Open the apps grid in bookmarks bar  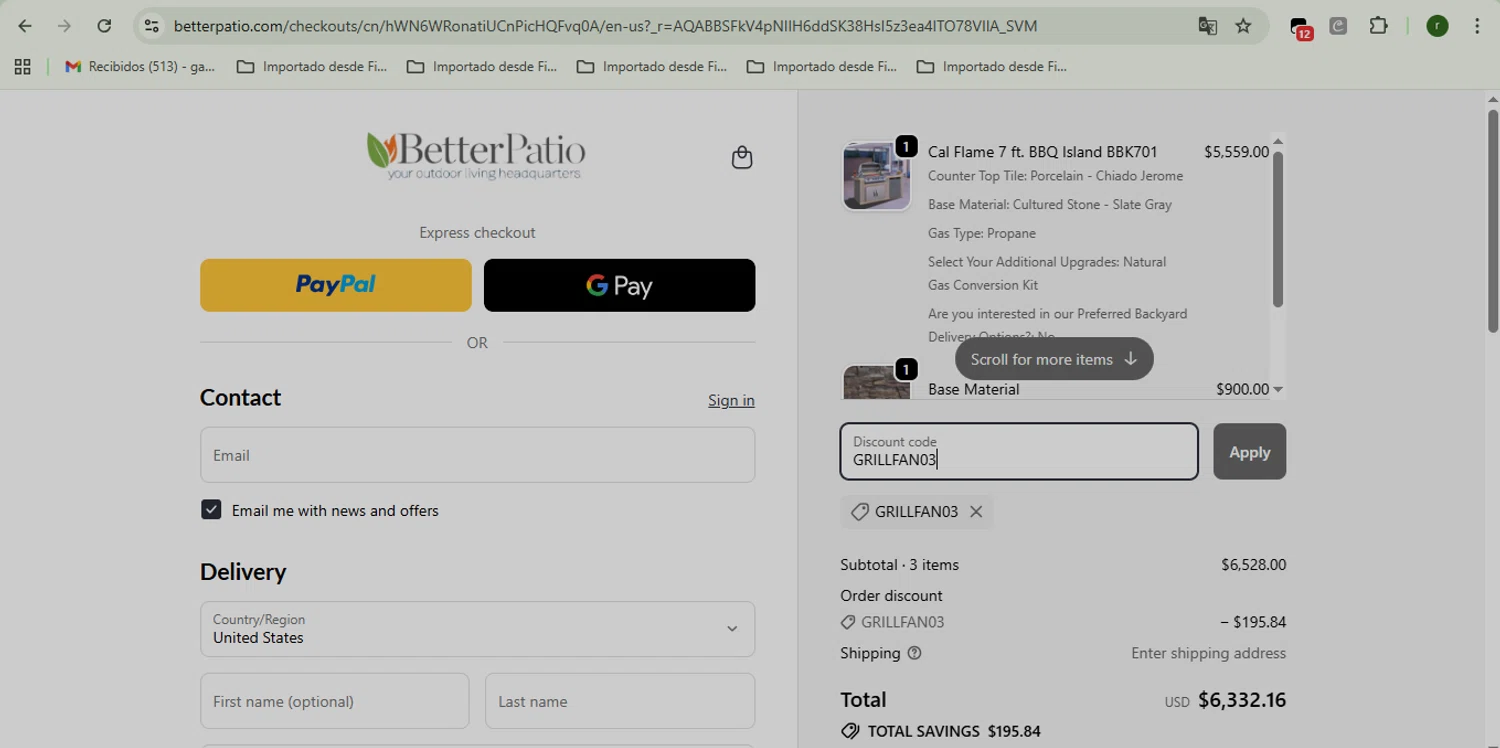coord(22,67)
